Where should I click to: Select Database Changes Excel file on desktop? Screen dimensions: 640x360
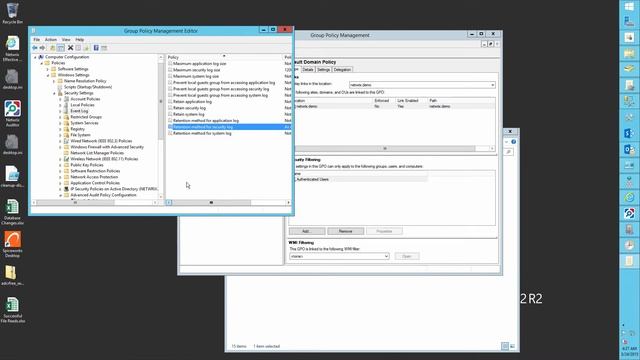(x=12, y=211)
